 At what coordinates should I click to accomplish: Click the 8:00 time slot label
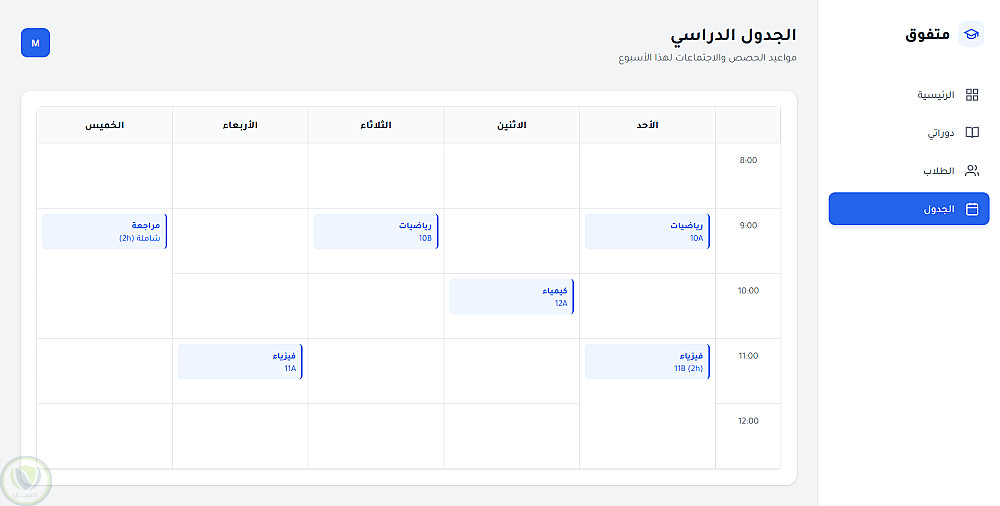point(747,160)
